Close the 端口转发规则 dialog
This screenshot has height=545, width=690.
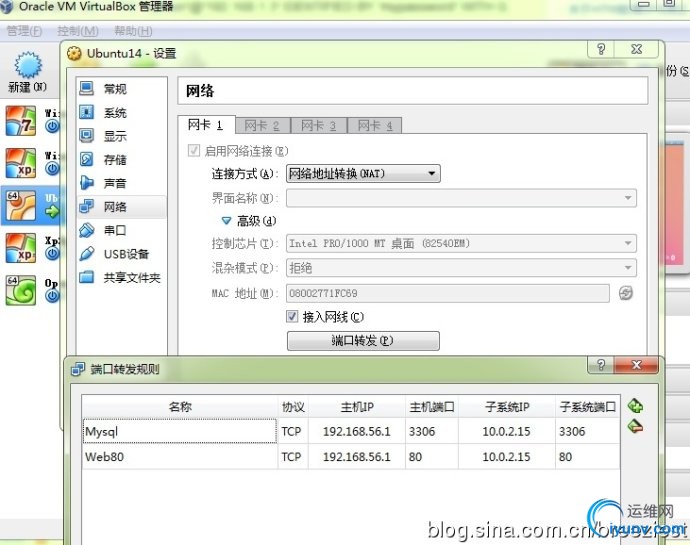[636, 365]
